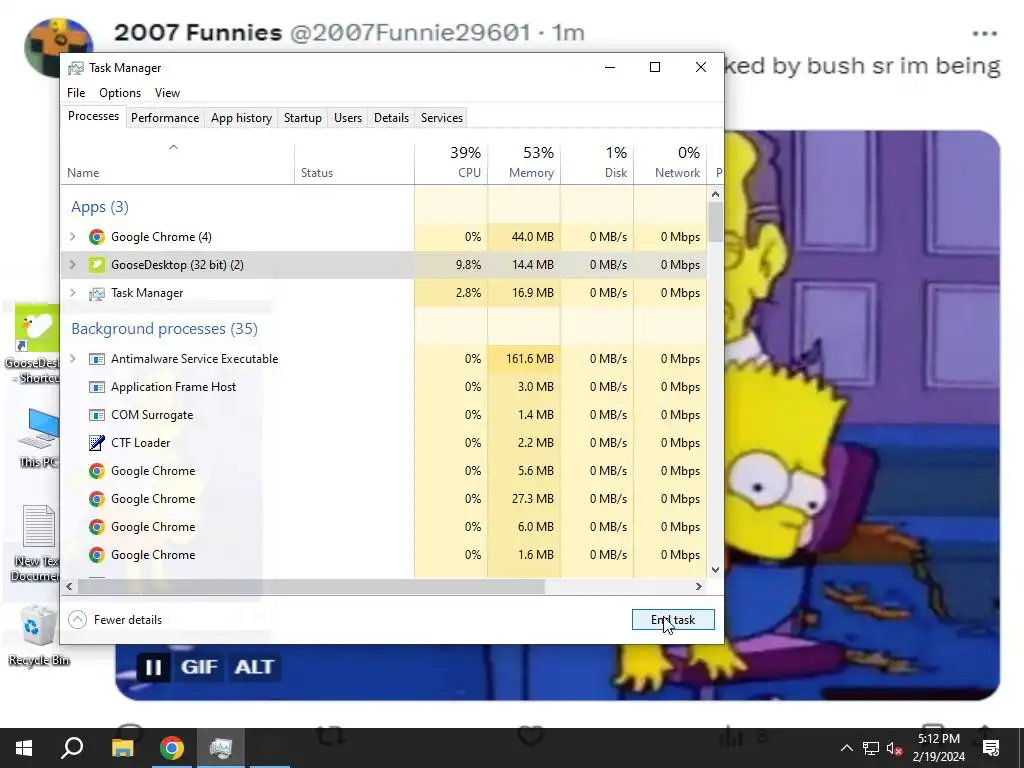Viewport: 1024px width, 768px height.
Task: Open the Windows Start menu
Action: (x=24, y=748)
